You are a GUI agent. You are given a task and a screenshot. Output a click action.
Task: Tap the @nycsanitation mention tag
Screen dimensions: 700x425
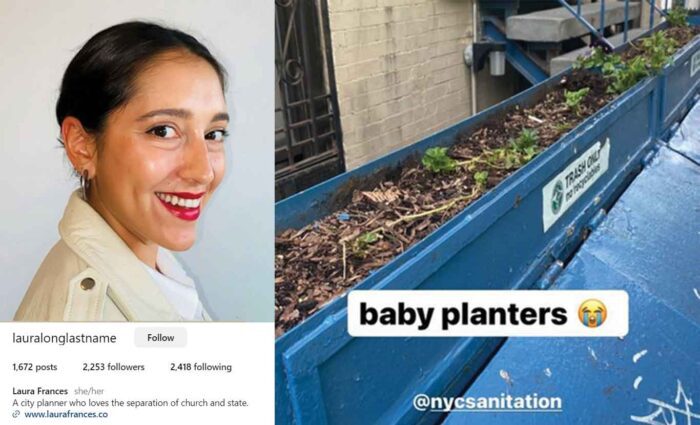[487, 402]
